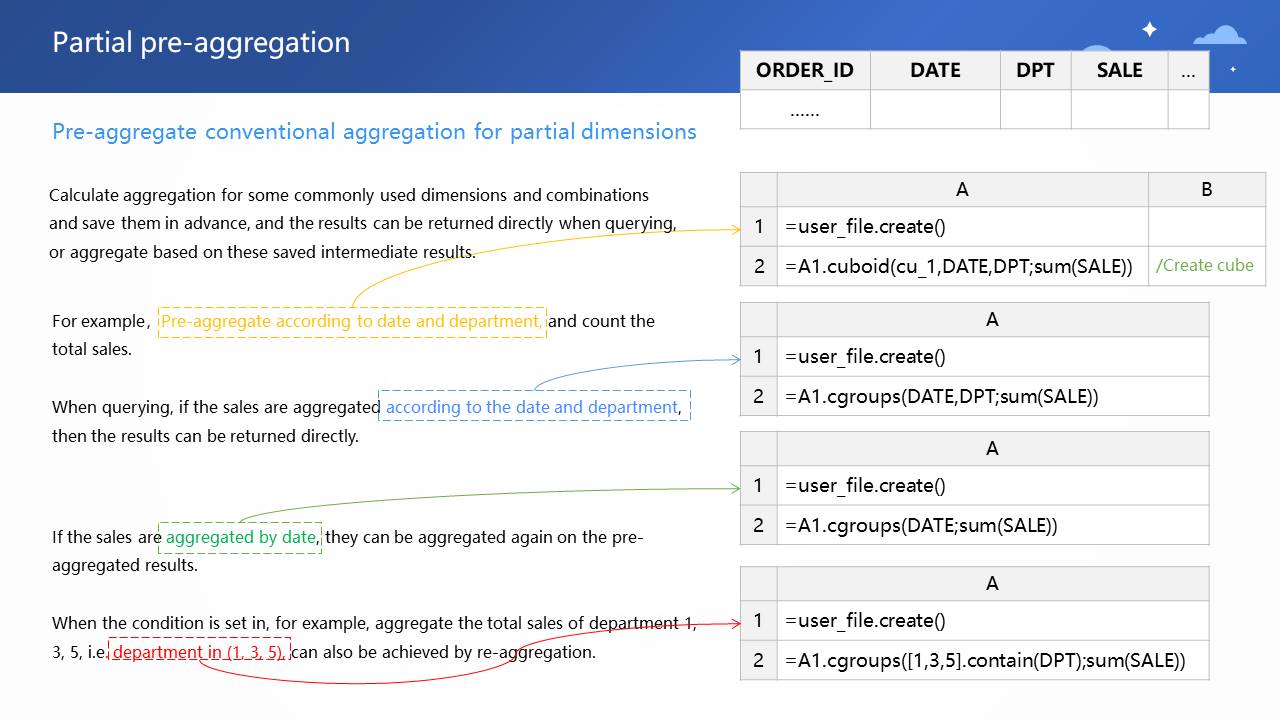Click the blue subtitle about partial dimensions
The height and width of the screenshot is (720, 1280).
pyautogui.click(x=374, y=132)
